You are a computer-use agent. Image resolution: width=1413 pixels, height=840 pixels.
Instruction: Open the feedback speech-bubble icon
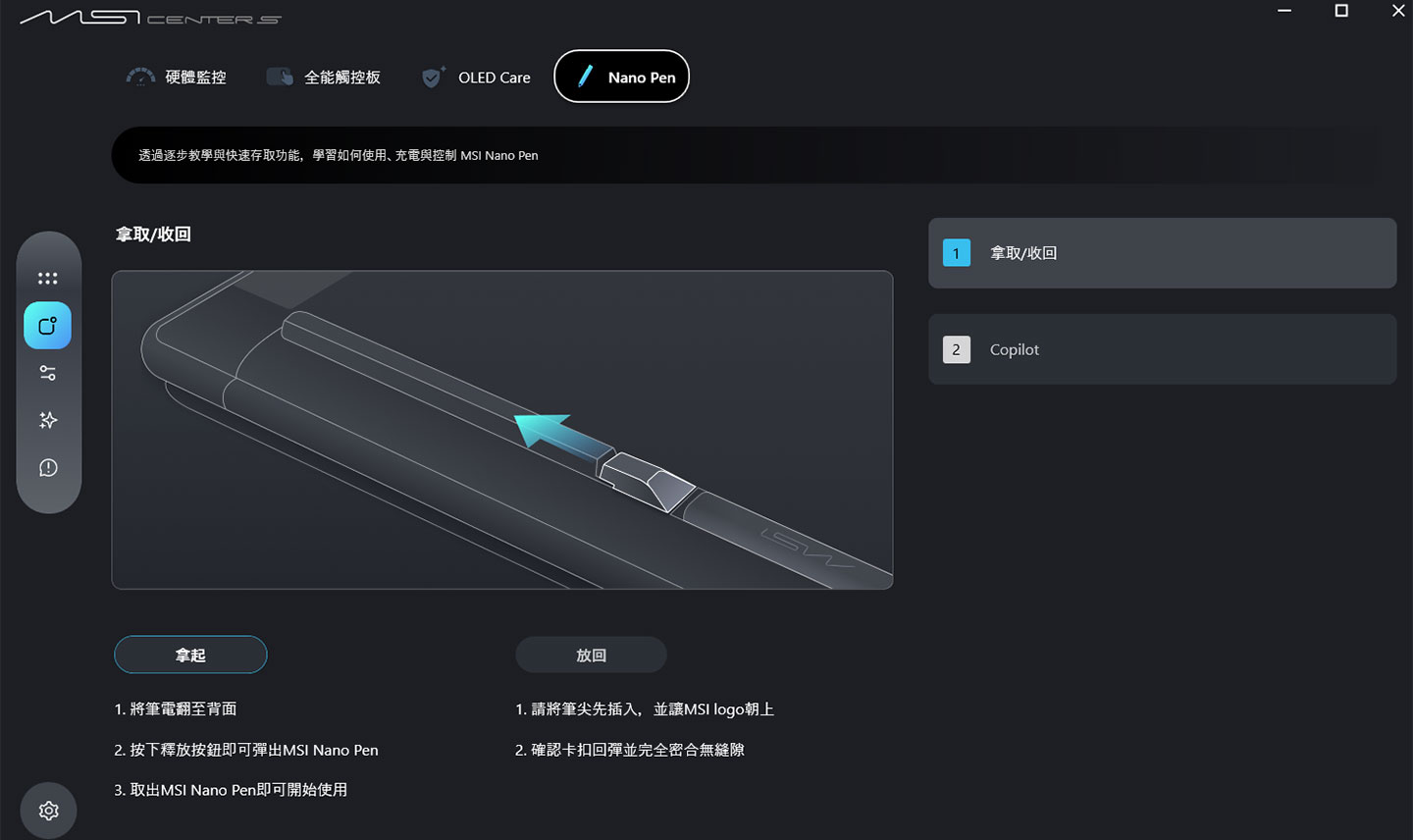[x=48, y=468]
